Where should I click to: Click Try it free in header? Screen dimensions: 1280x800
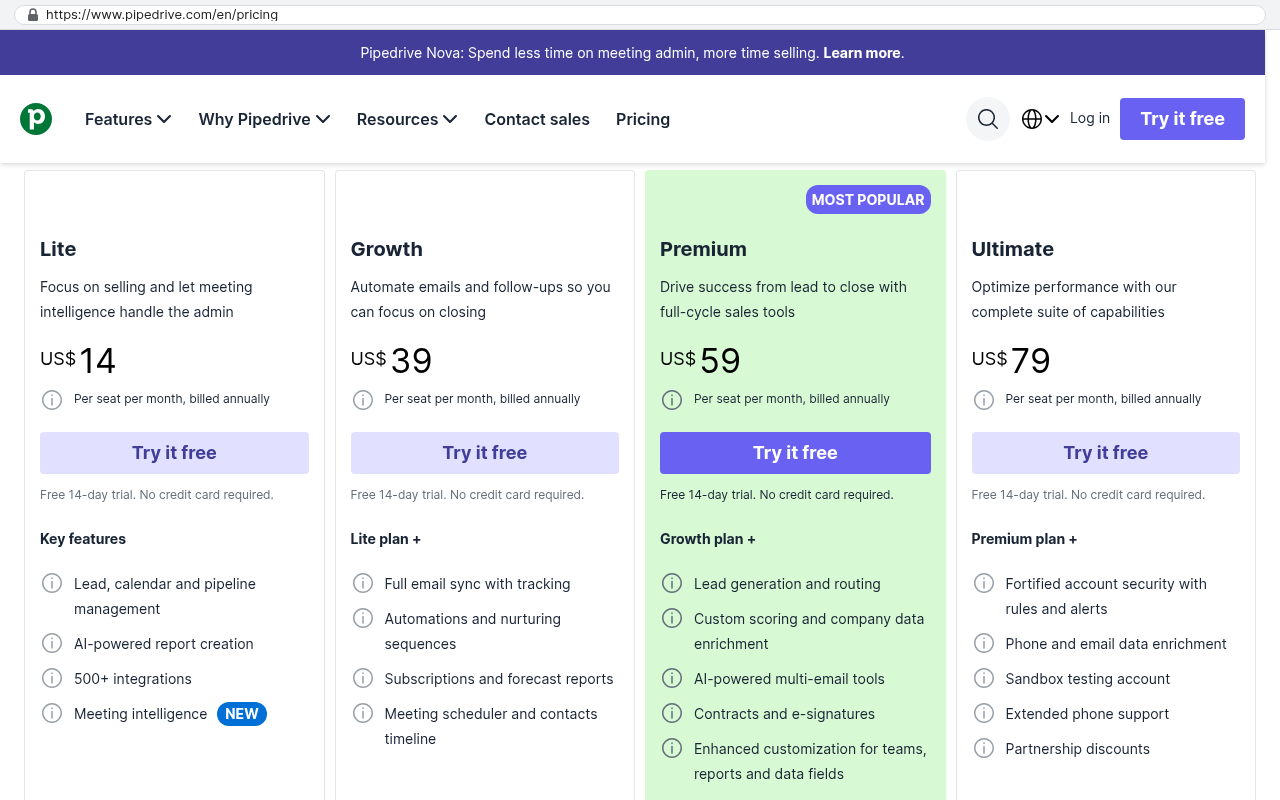(1182, 119)
